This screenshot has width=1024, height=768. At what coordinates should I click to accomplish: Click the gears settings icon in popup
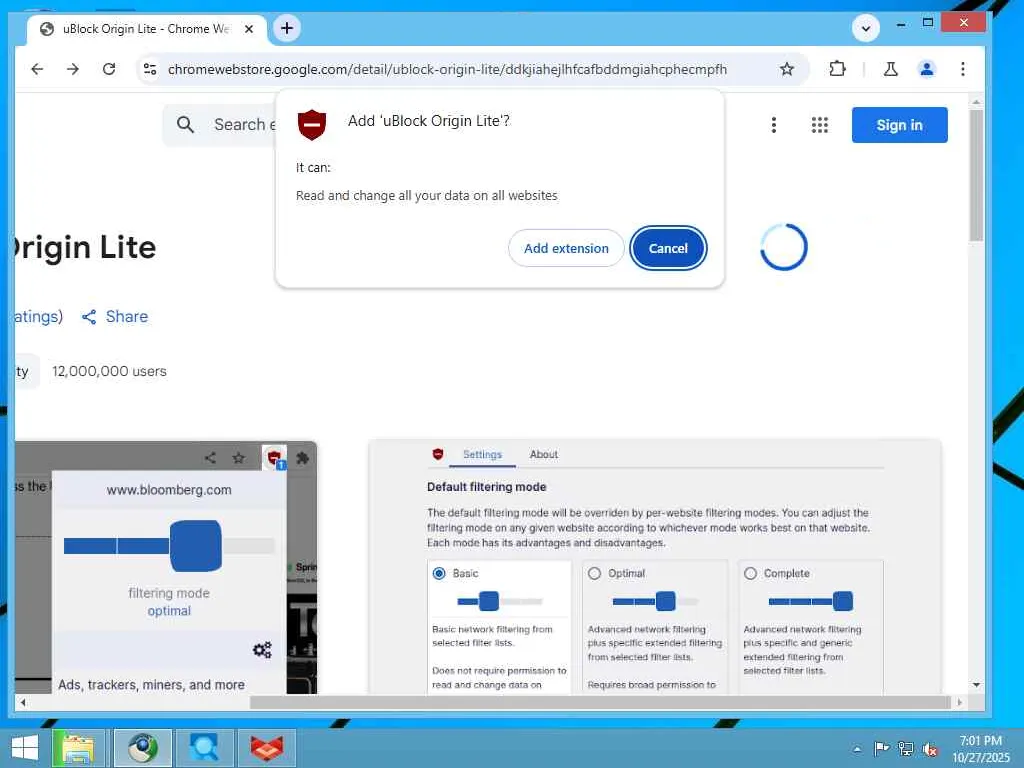[x=262, y=650]
